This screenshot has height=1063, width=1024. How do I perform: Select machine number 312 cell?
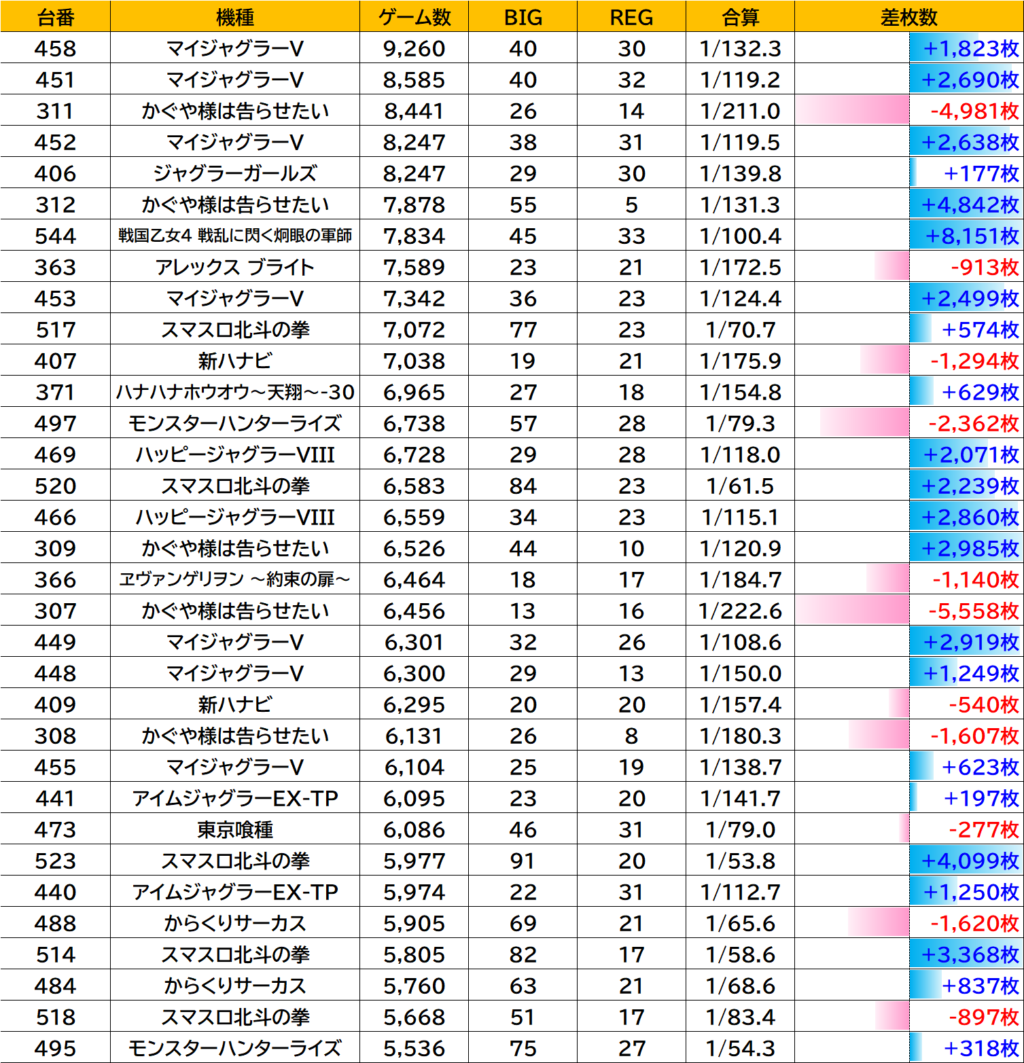tap(55, 204)
